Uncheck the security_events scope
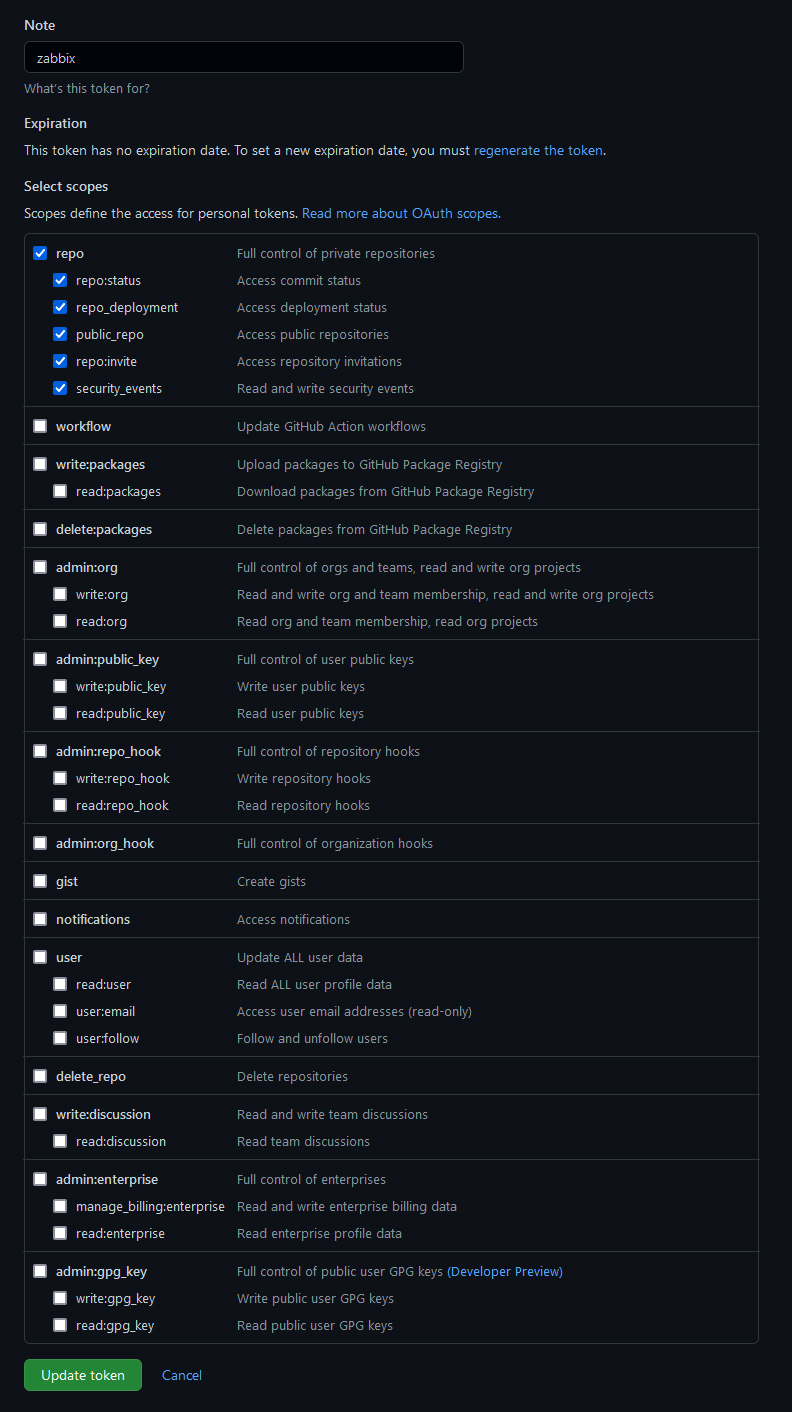 [x=60, y=389]
